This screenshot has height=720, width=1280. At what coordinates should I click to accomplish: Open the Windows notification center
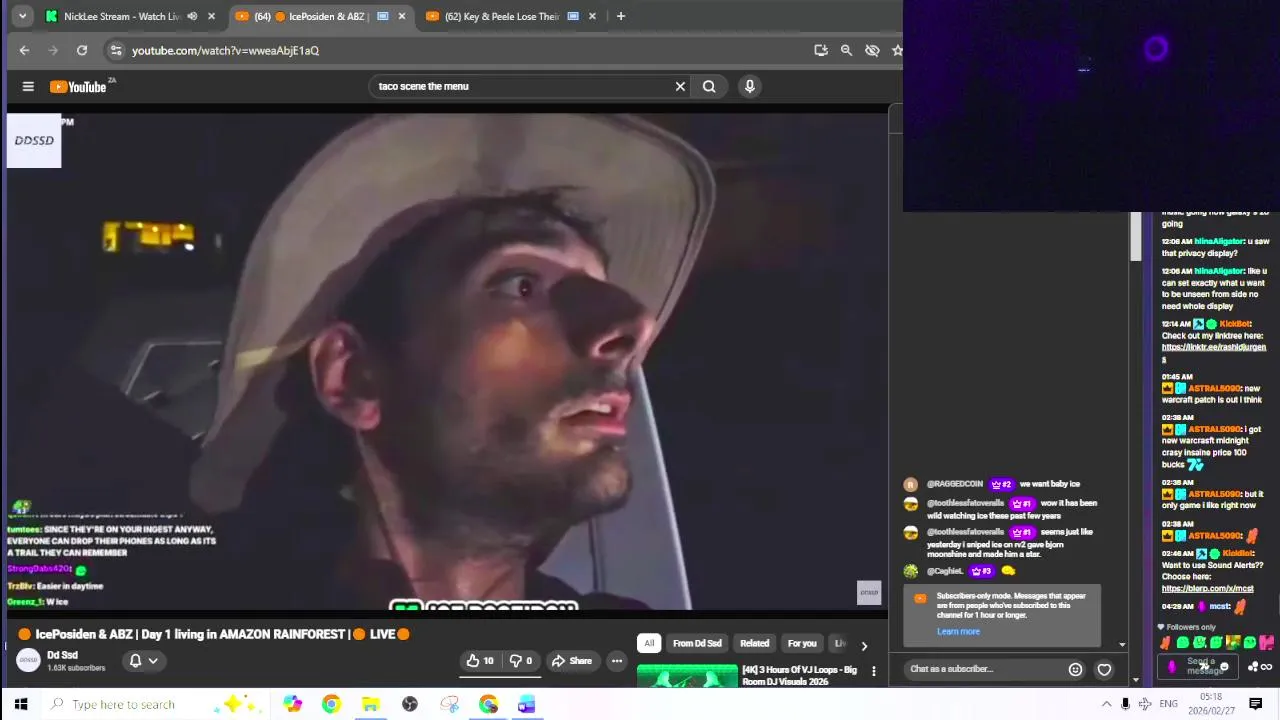pos(1256,704)
